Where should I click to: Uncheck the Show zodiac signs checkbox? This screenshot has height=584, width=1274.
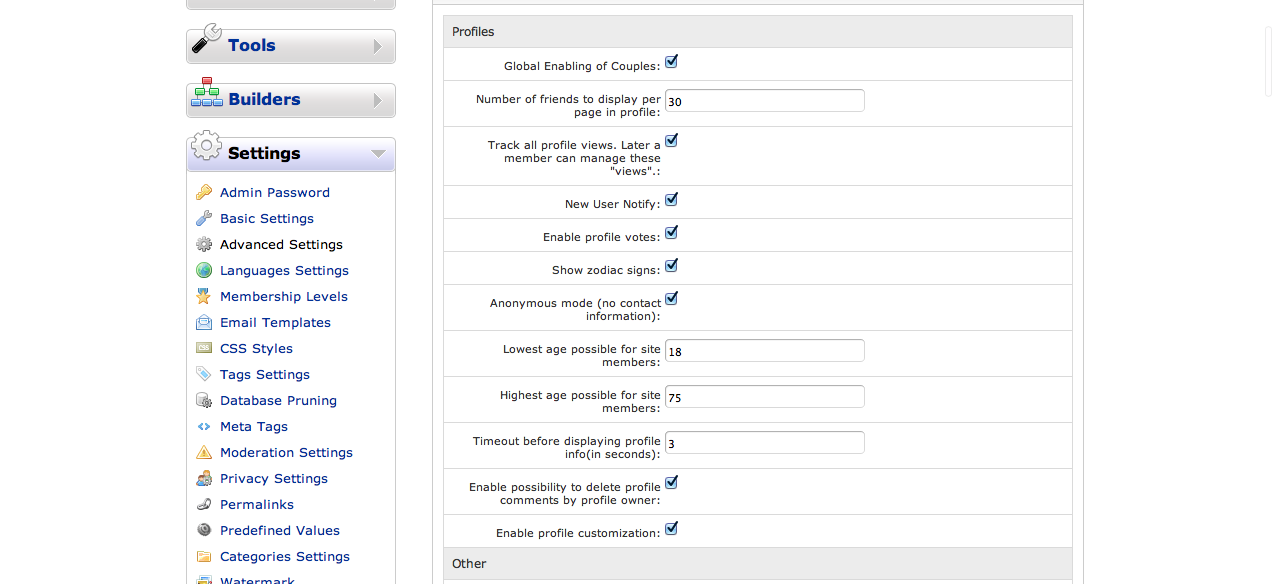coord(671,266)
